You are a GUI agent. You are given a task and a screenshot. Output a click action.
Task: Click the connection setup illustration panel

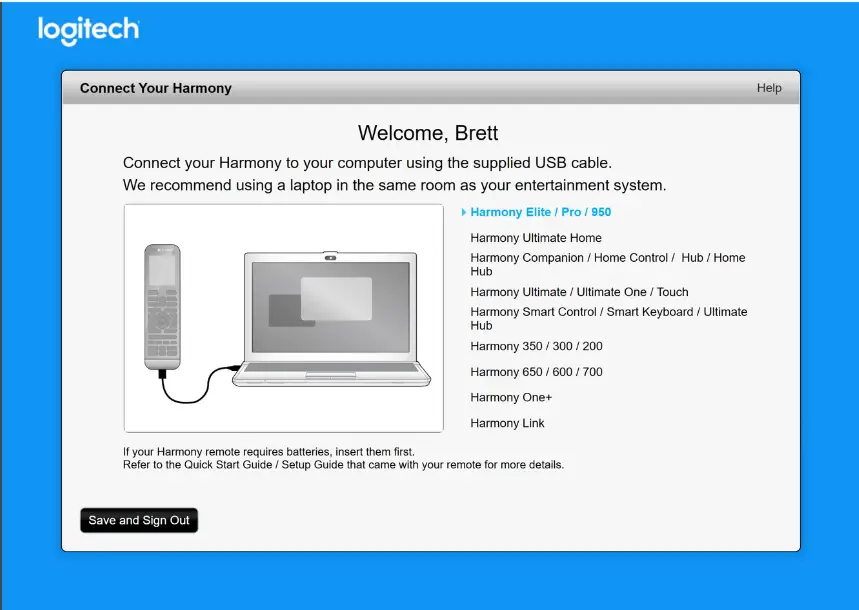coord(282,318)
